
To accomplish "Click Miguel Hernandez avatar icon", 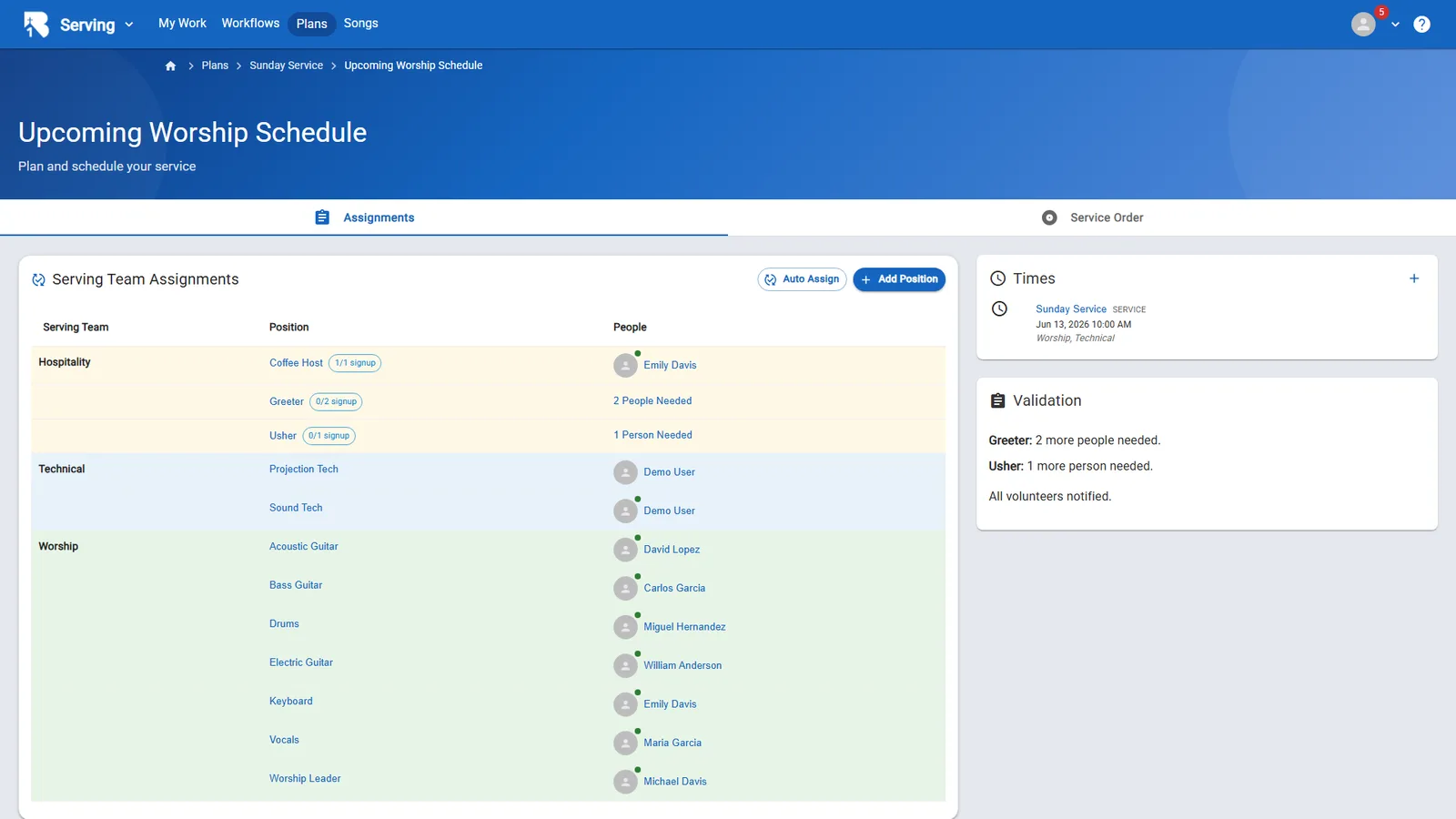I will point(625,627).
